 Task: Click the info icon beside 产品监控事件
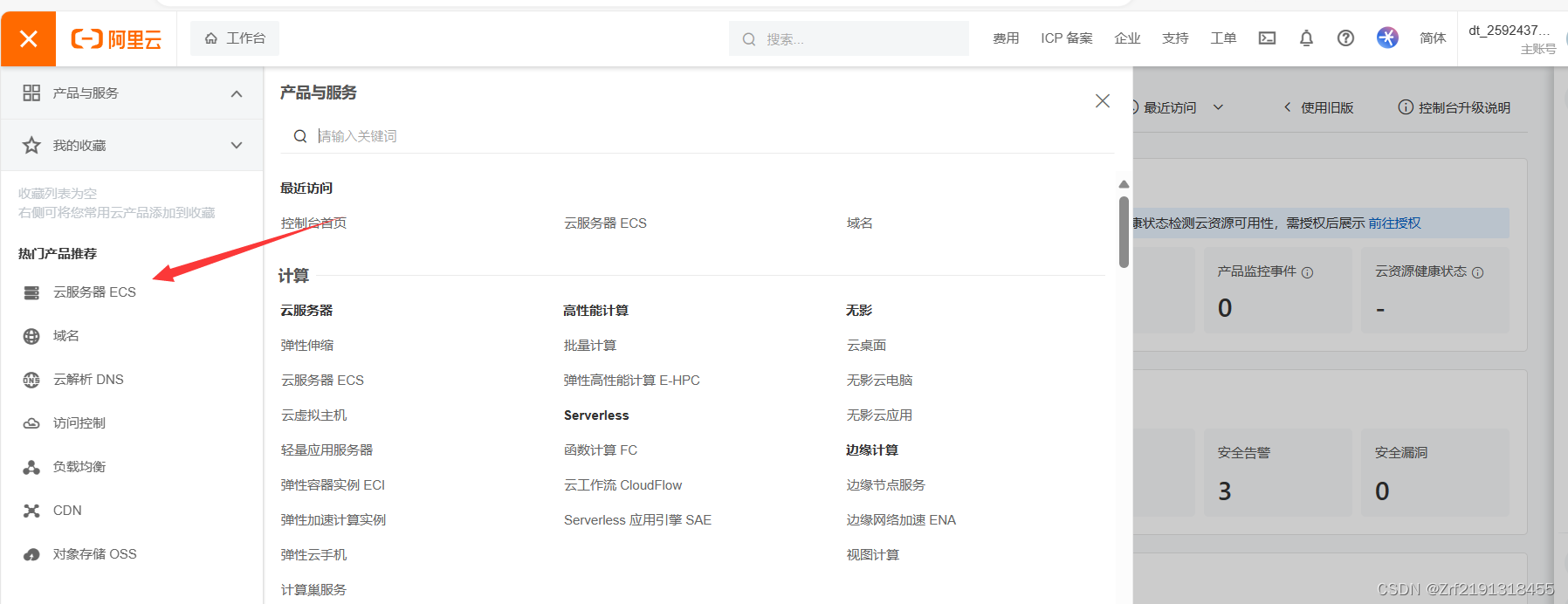point(1307,272)
